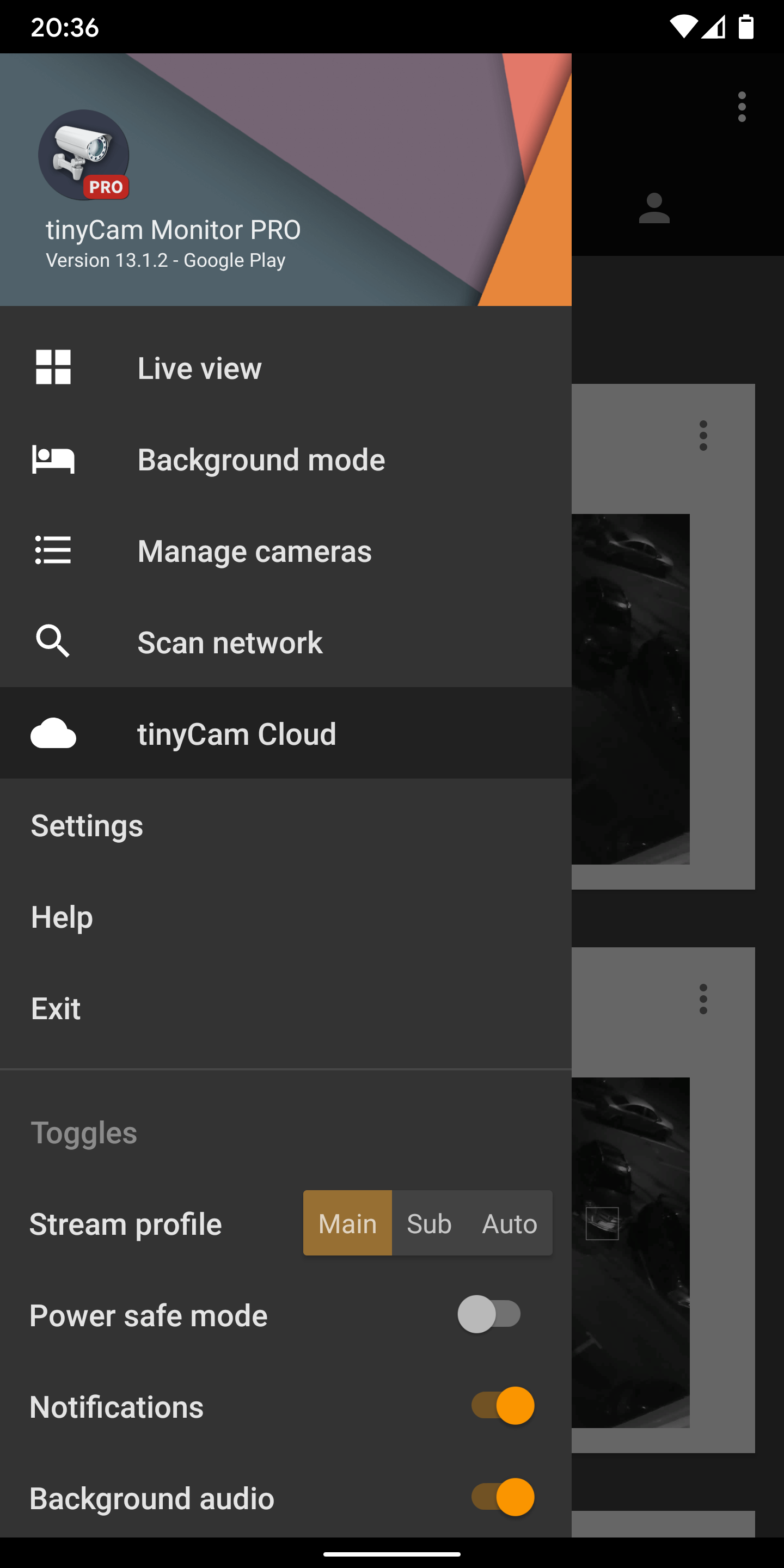This screenshot has width=784, height=1568.
Task: Tap the 'Stream profile' label
Action: coord(126,1224)
